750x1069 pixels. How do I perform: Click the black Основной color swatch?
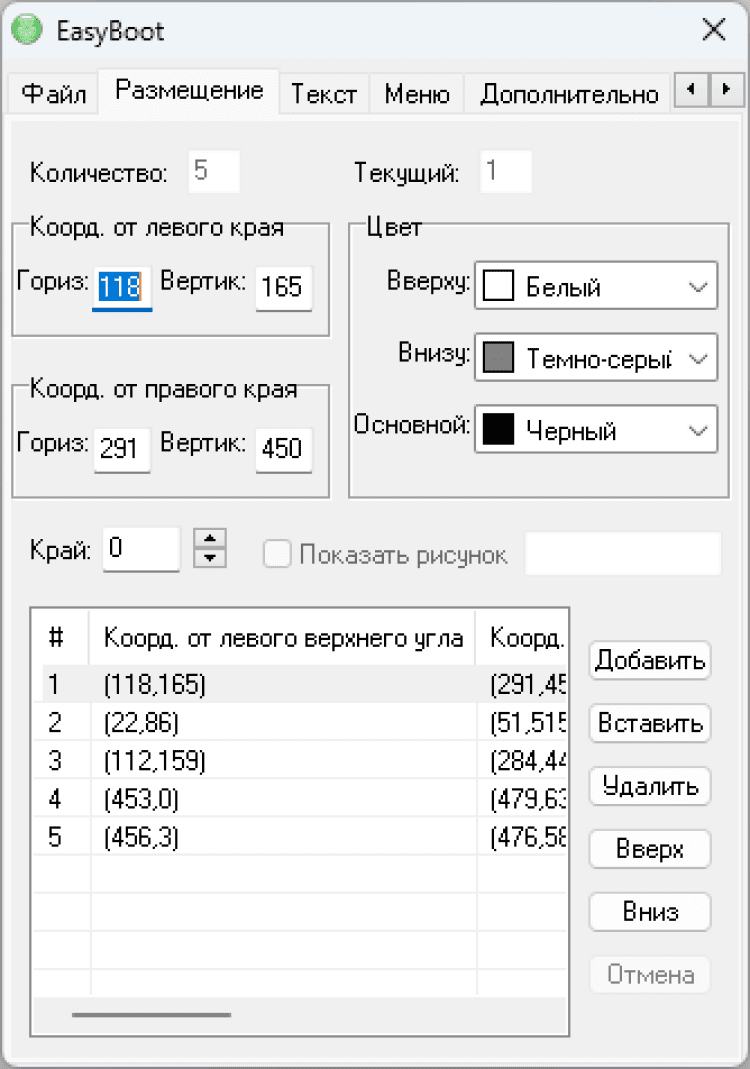click(x=498, y=430)
